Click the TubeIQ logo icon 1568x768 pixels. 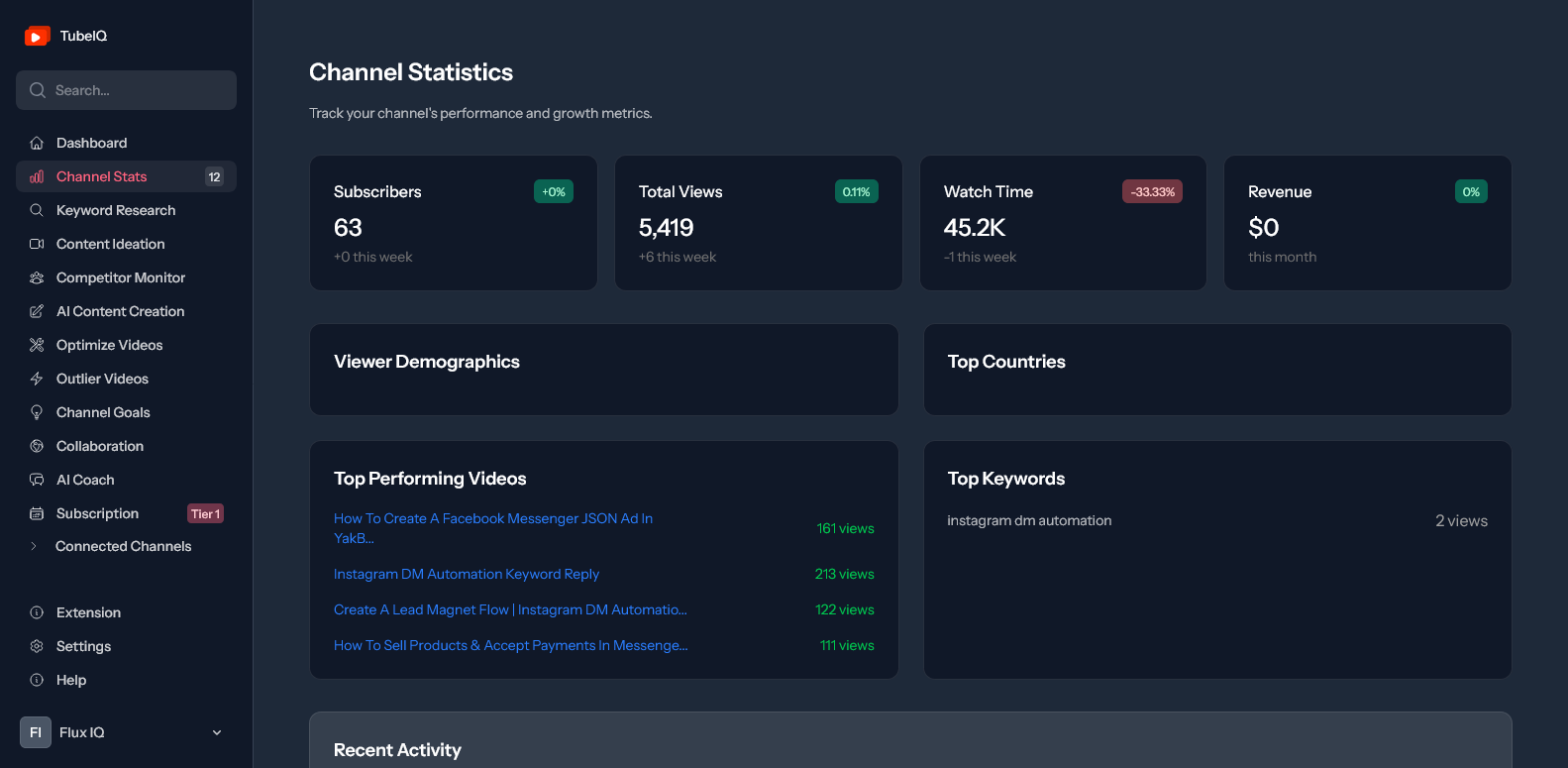(38, 36)
